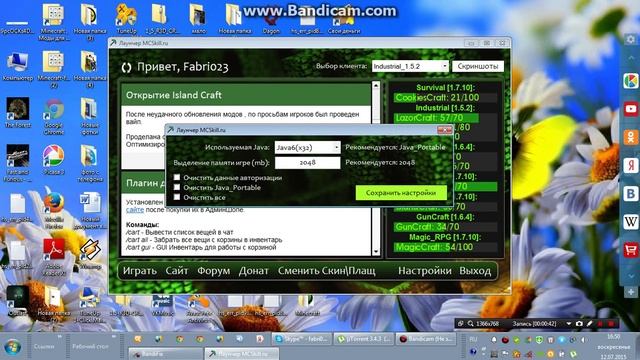Viewport: 640px width, 360px height.
Task: Select 'Сменить Скин\Плащ' menu item
Action: (x=327, y=271)
